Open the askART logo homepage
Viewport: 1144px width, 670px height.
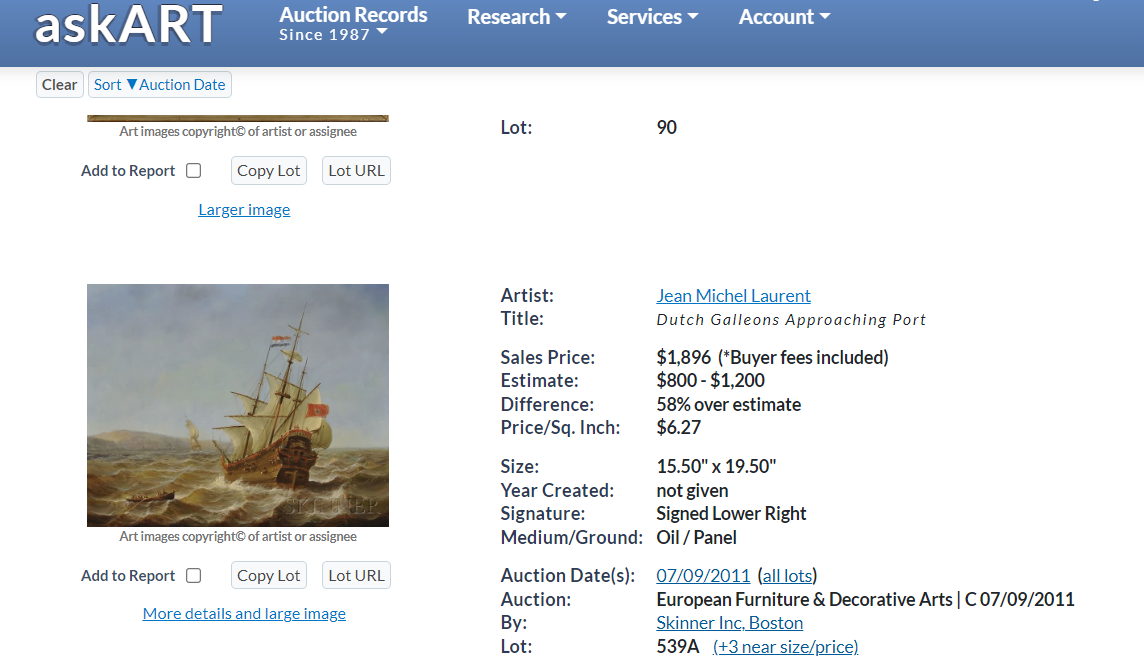click(x=127, y=27)
